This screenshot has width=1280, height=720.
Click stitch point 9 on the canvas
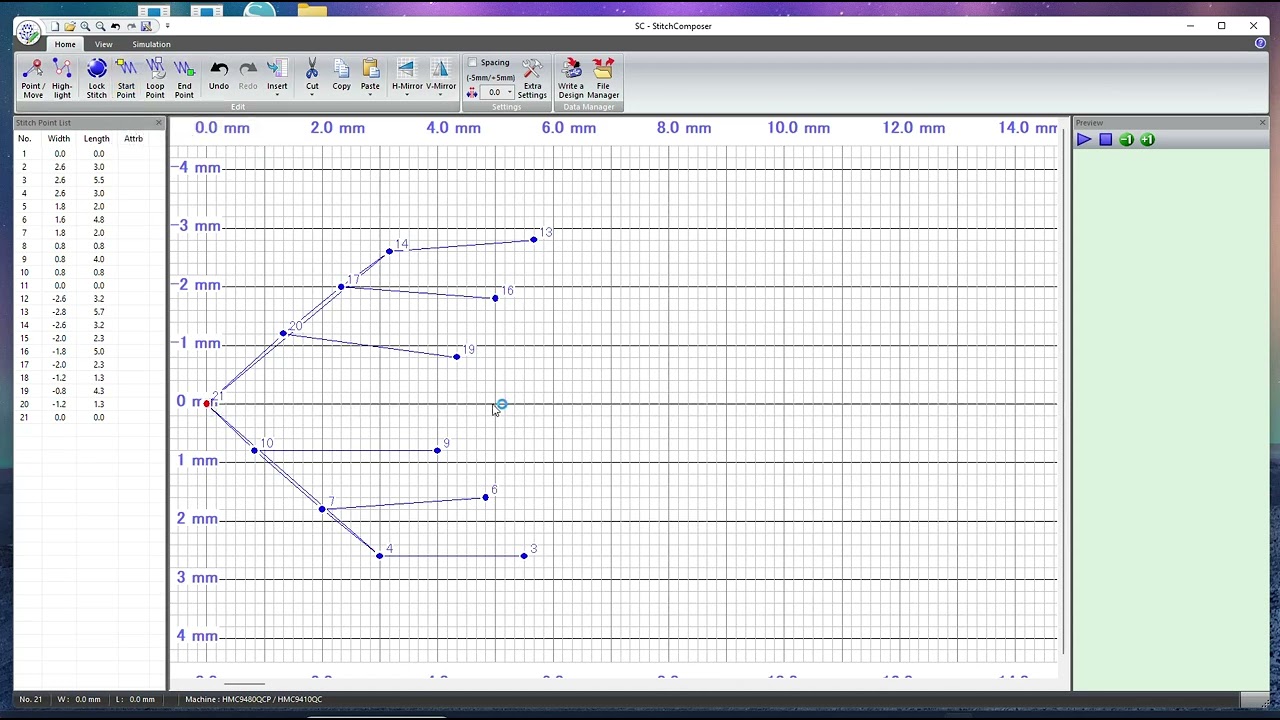437,451
